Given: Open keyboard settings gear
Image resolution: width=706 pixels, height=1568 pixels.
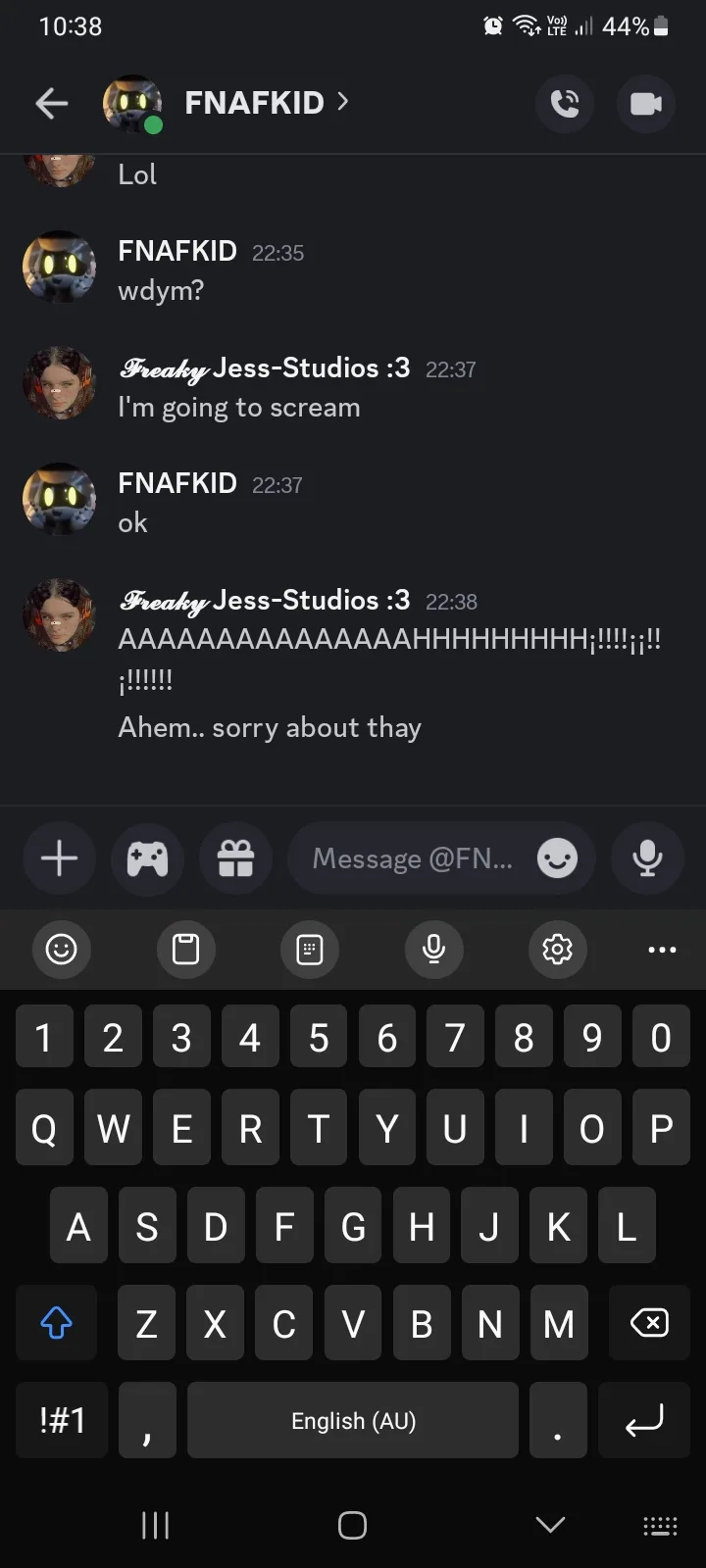Looking at the screenshot, I should coord(557,949).
